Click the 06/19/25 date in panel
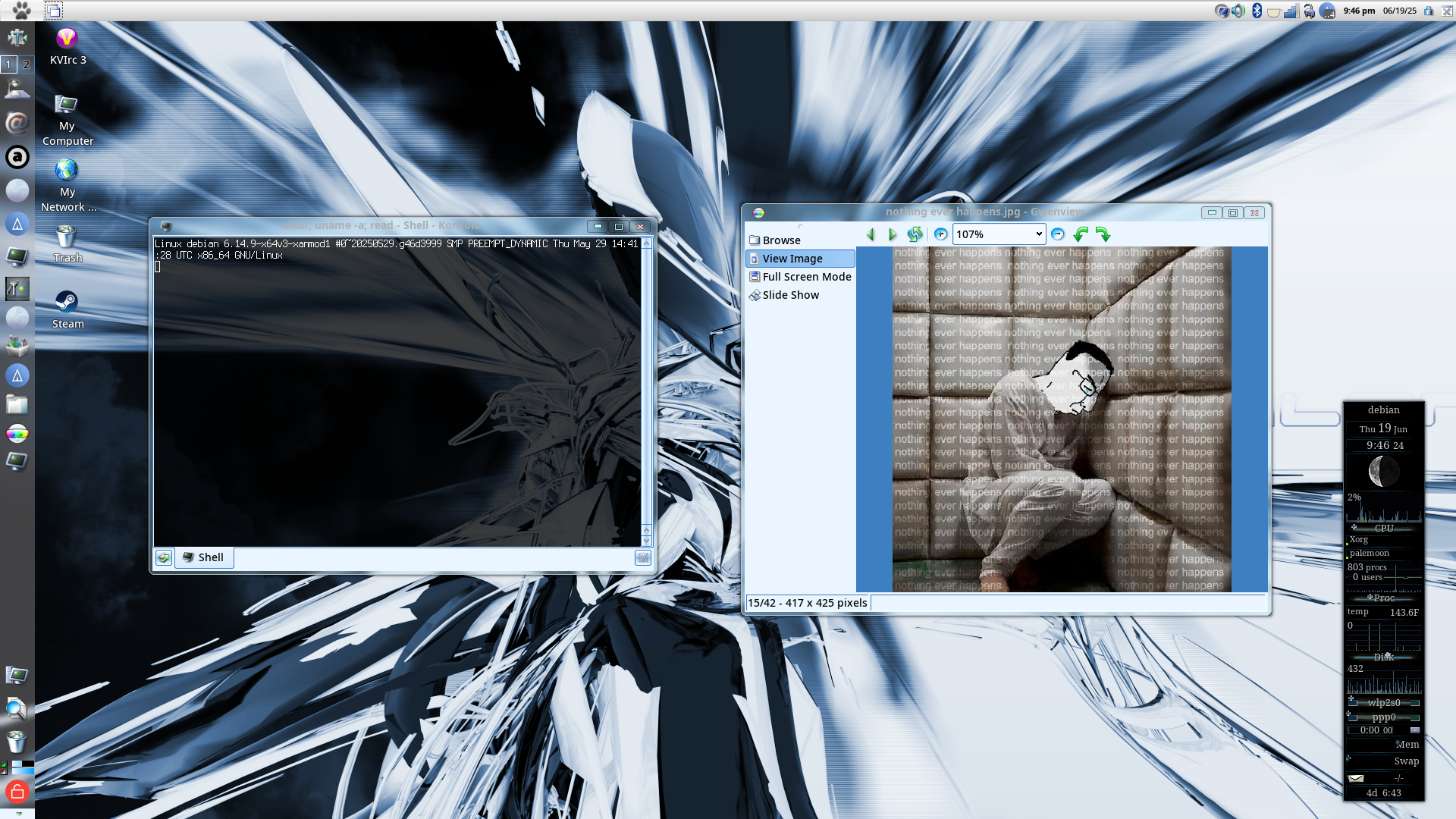 point(1400,11)
